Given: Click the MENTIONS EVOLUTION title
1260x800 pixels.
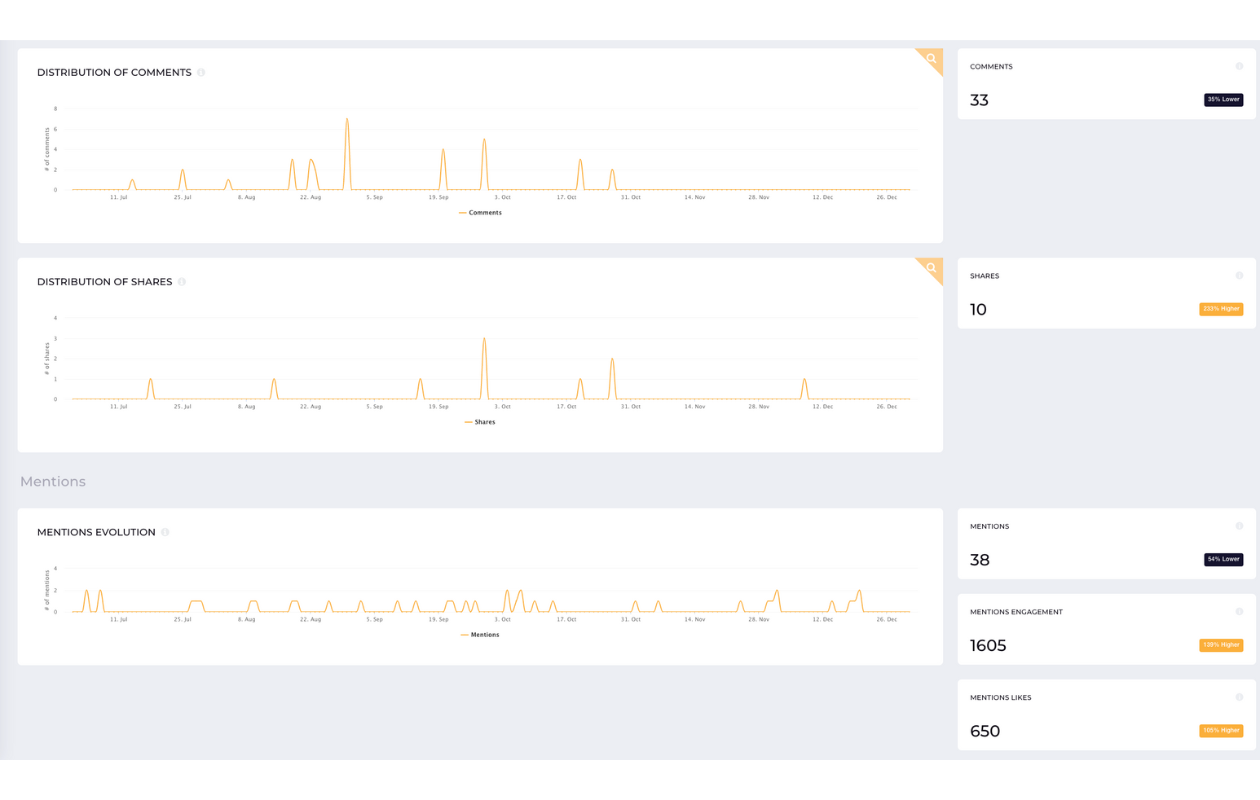Looking at the screenshot, I should 96,533.
